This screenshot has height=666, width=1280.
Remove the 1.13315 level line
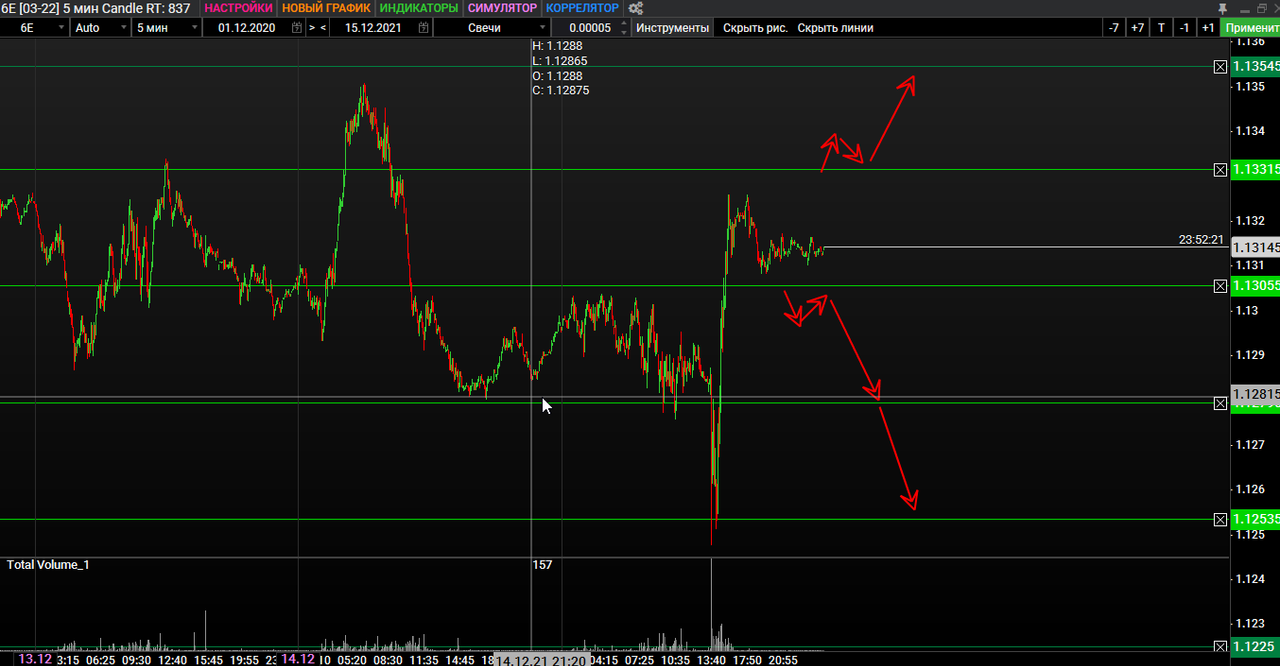(x=1220, y=170)
